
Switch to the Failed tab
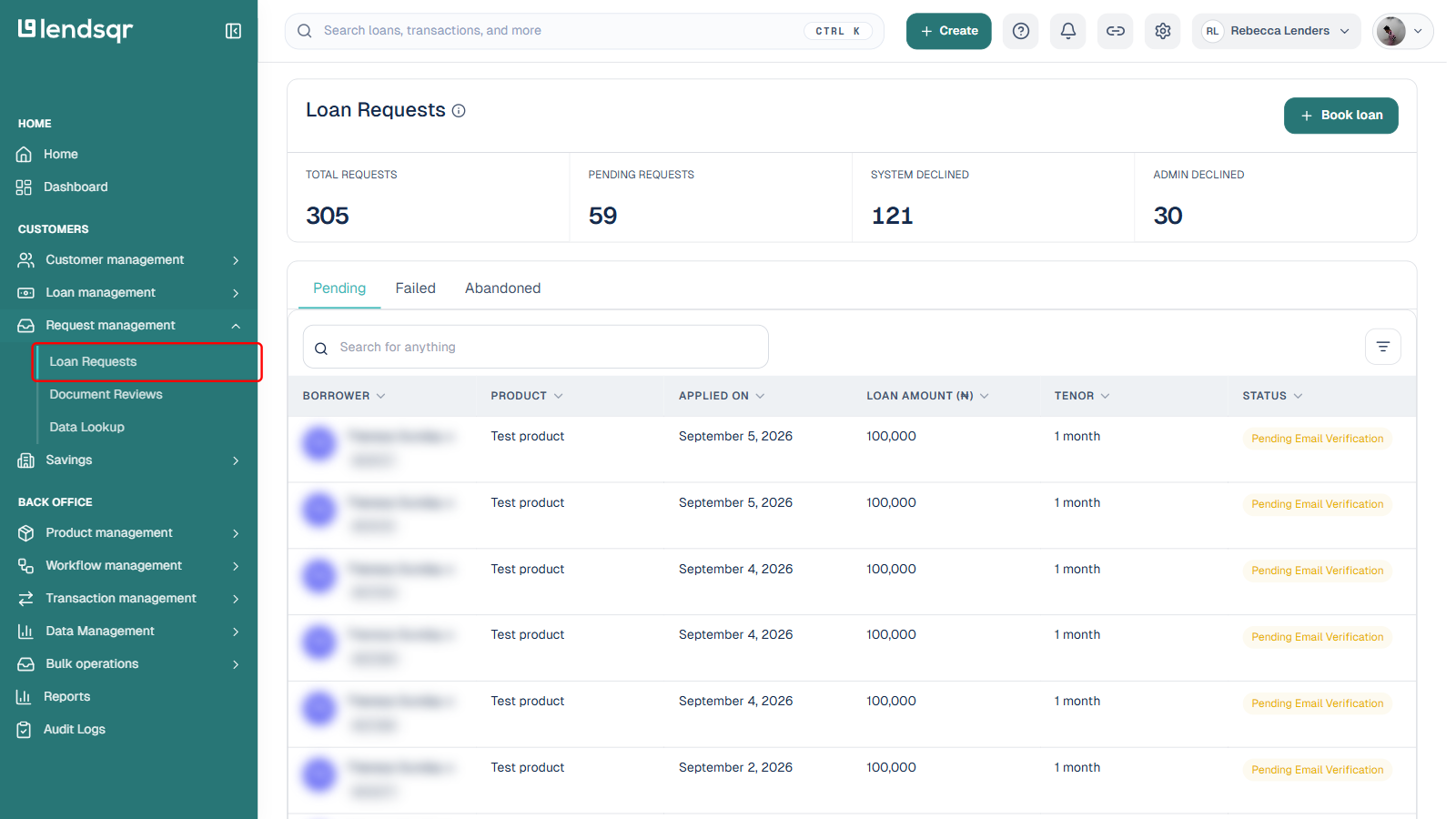(415, 288)
